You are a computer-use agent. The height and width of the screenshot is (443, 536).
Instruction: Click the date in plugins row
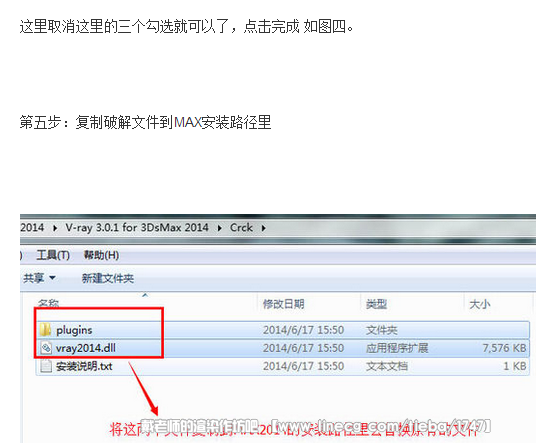[304, 330]
